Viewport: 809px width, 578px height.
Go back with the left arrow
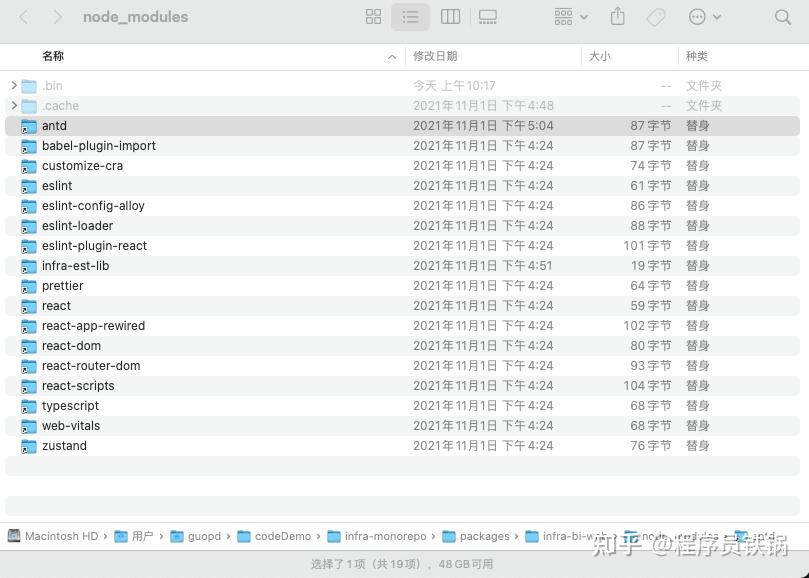(24, 17)
